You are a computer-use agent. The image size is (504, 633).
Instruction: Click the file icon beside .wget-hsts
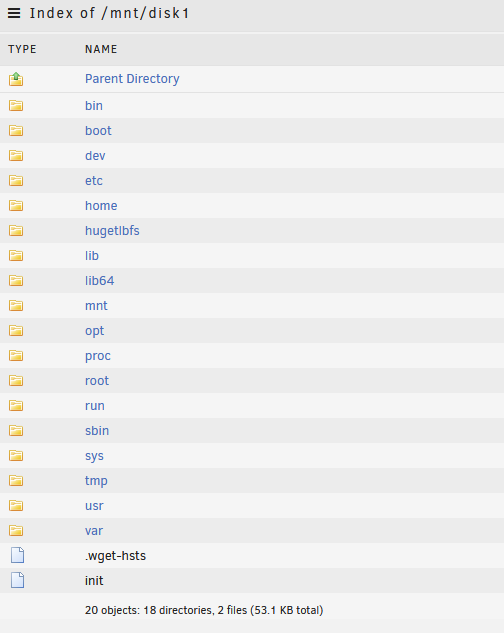point(17,555)
